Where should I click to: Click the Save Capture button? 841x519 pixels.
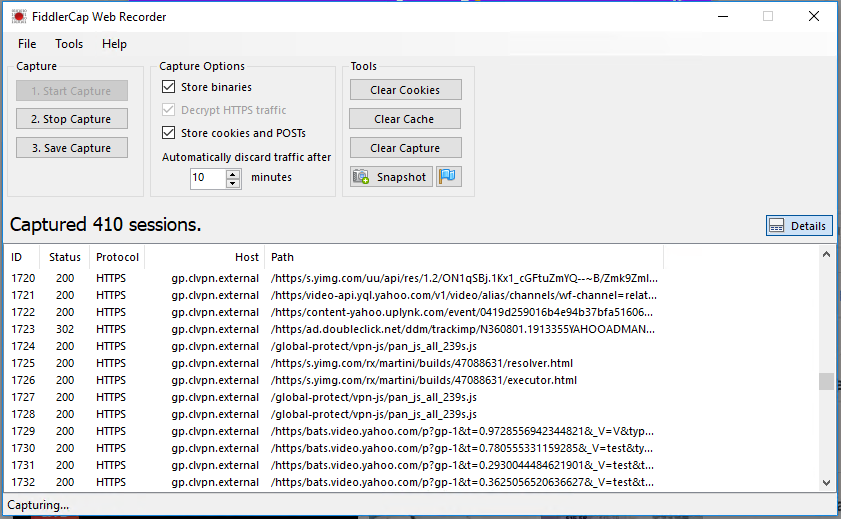[71, 148]
